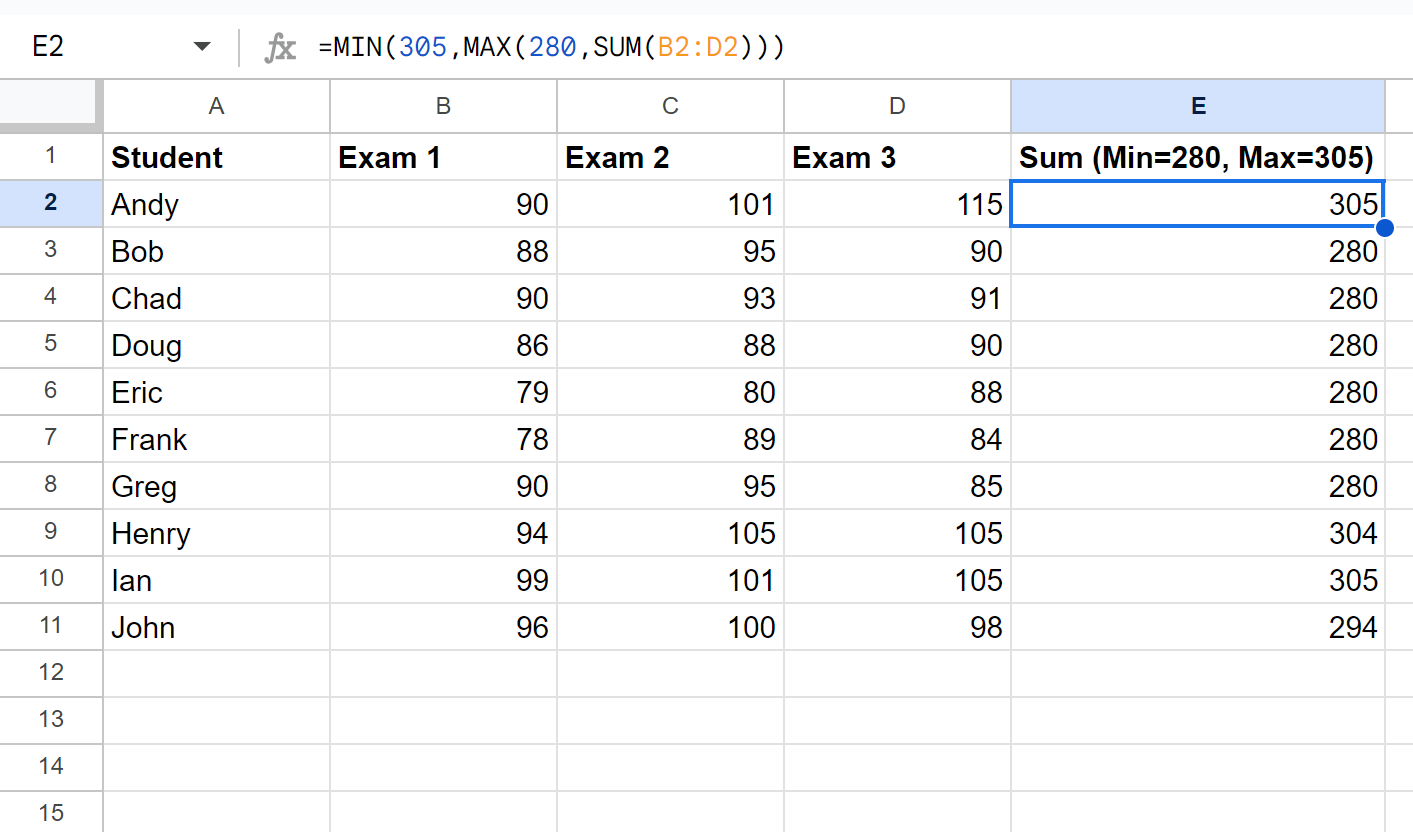Click the formula bar containing the MIN formula
This screenshot has height=832, width=1413.
[x=860, y=47]
